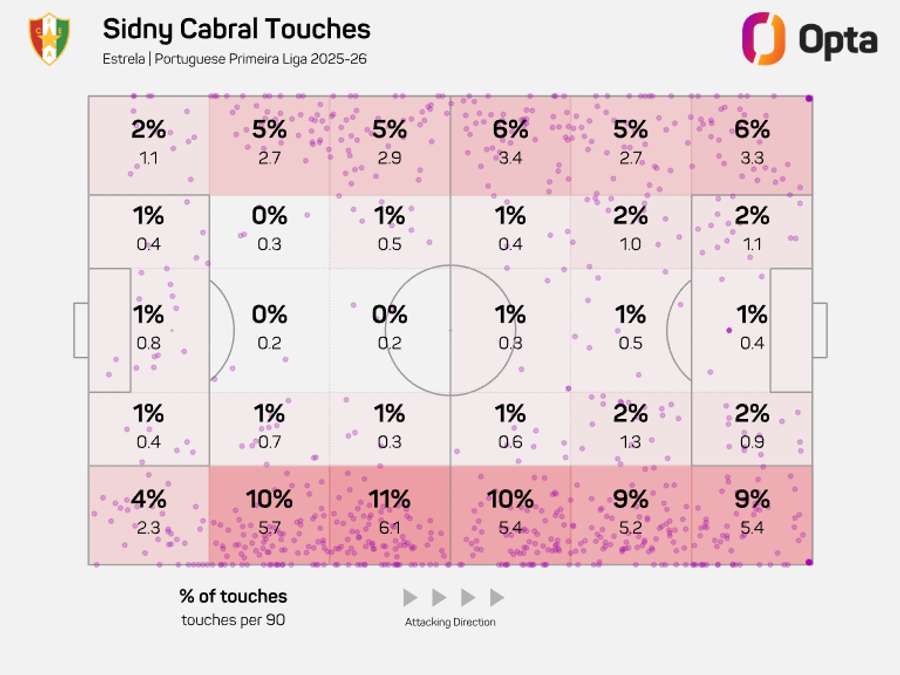Image resolution: width=900 pixels, height=675 pixels.
Task: Select the 9% zone with 5.2 touches
Action: click(x=630, y=513)
